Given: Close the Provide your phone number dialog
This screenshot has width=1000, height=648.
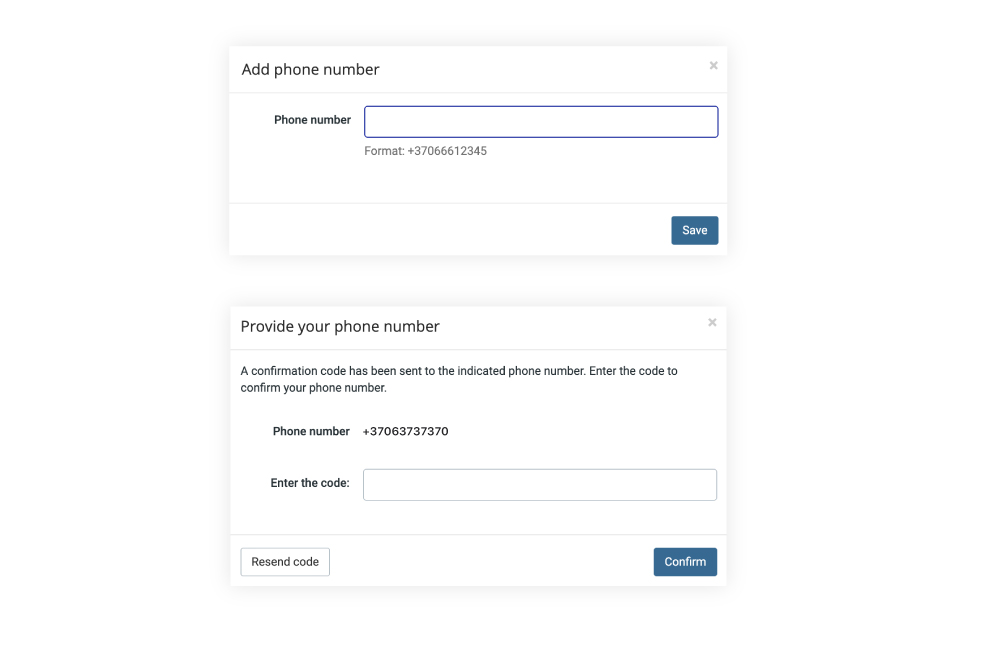Looking at the screenshot, I should click(712, 323).
